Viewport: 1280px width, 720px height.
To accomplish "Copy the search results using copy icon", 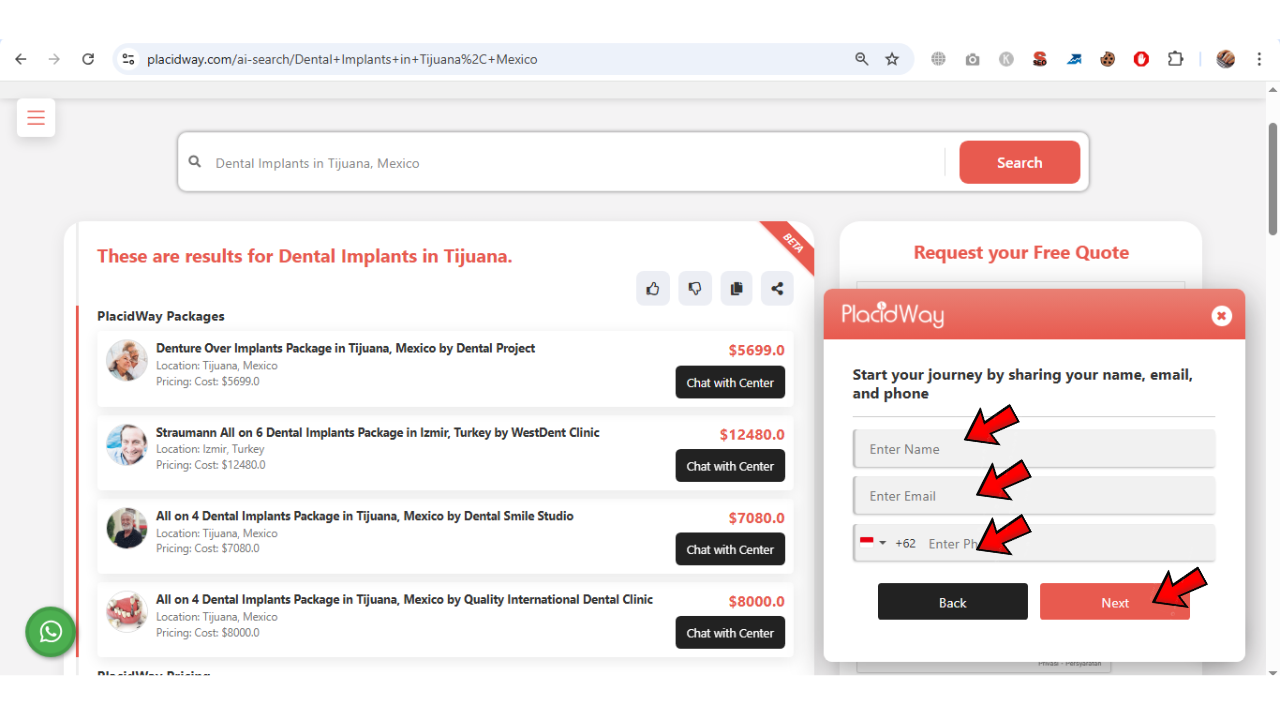I will (x=736, y=288).
